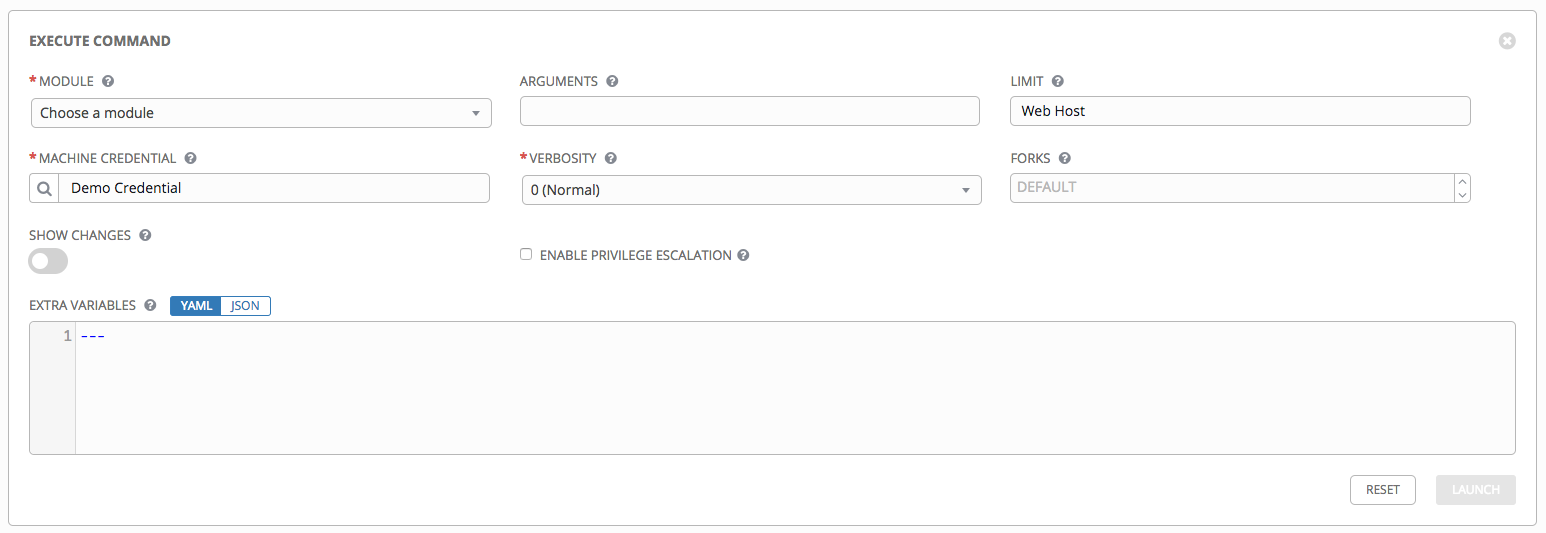
Task: Click the RESET button
Action: click(1383, 490)
